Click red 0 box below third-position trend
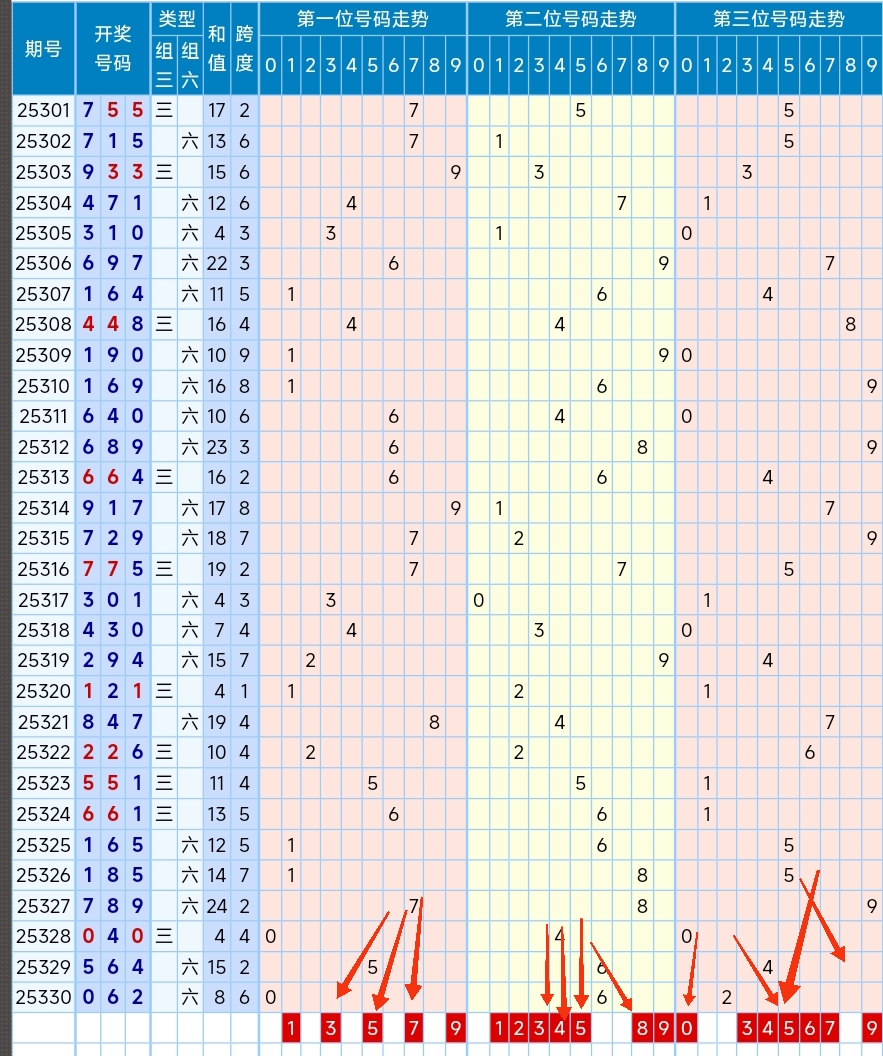Viewport: 883px width, 1056px height. click(686, 1028)
